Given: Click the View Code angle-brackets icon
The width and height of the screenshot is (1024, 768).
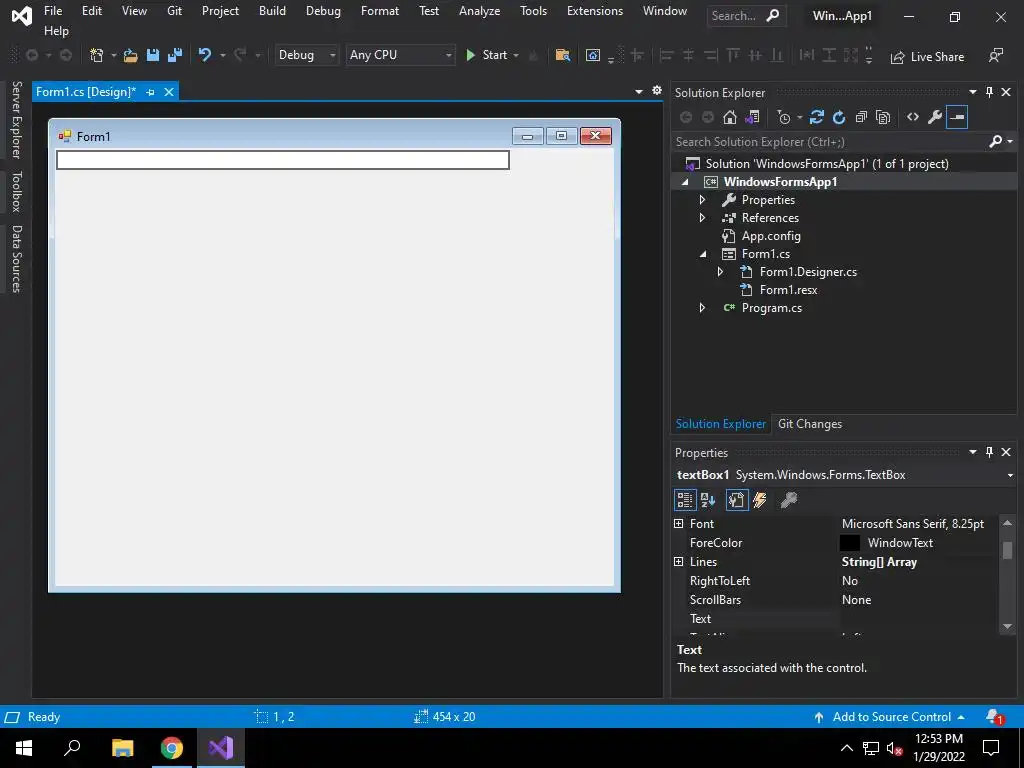Looking at the screenshot, I should [913, 118].
